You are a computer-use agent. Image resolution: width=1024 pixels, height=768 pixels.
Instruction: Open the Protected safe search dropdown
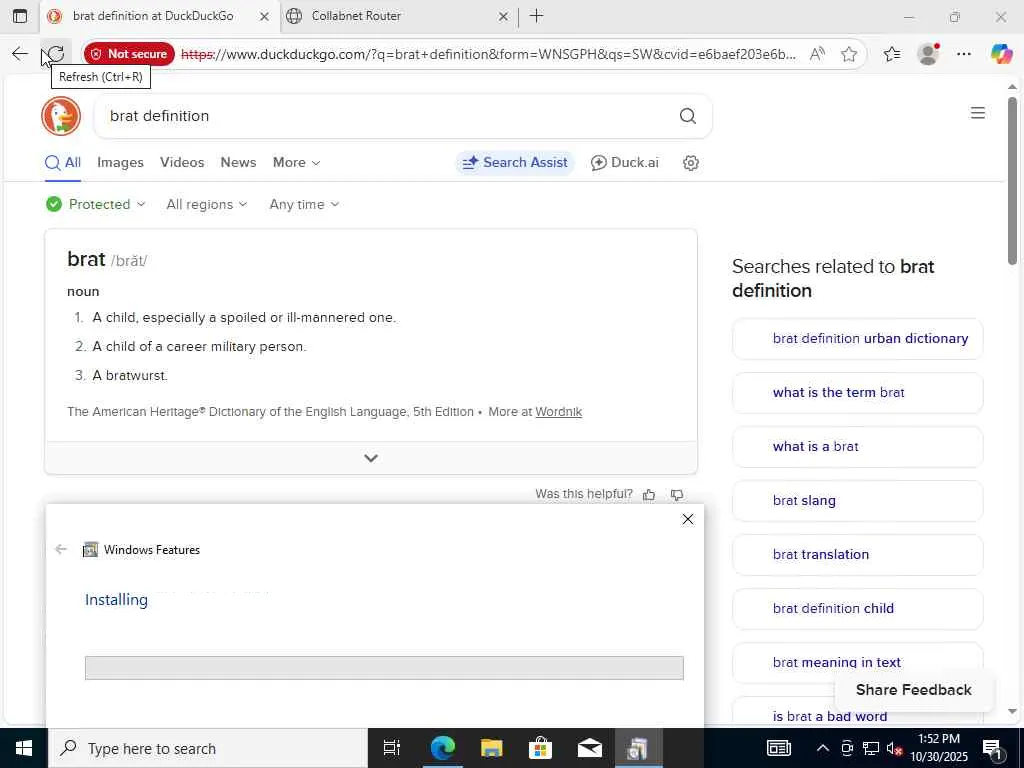[x=95, y=204]
